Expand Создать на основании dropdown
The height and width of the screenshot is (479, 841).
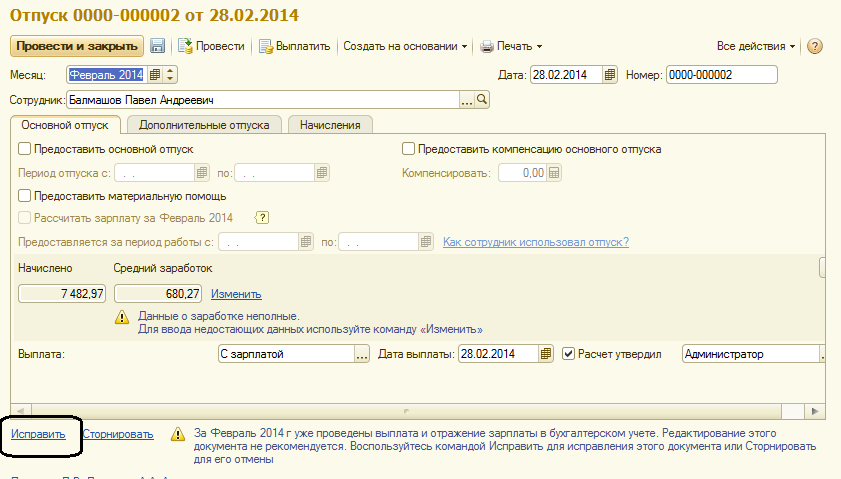405,46
